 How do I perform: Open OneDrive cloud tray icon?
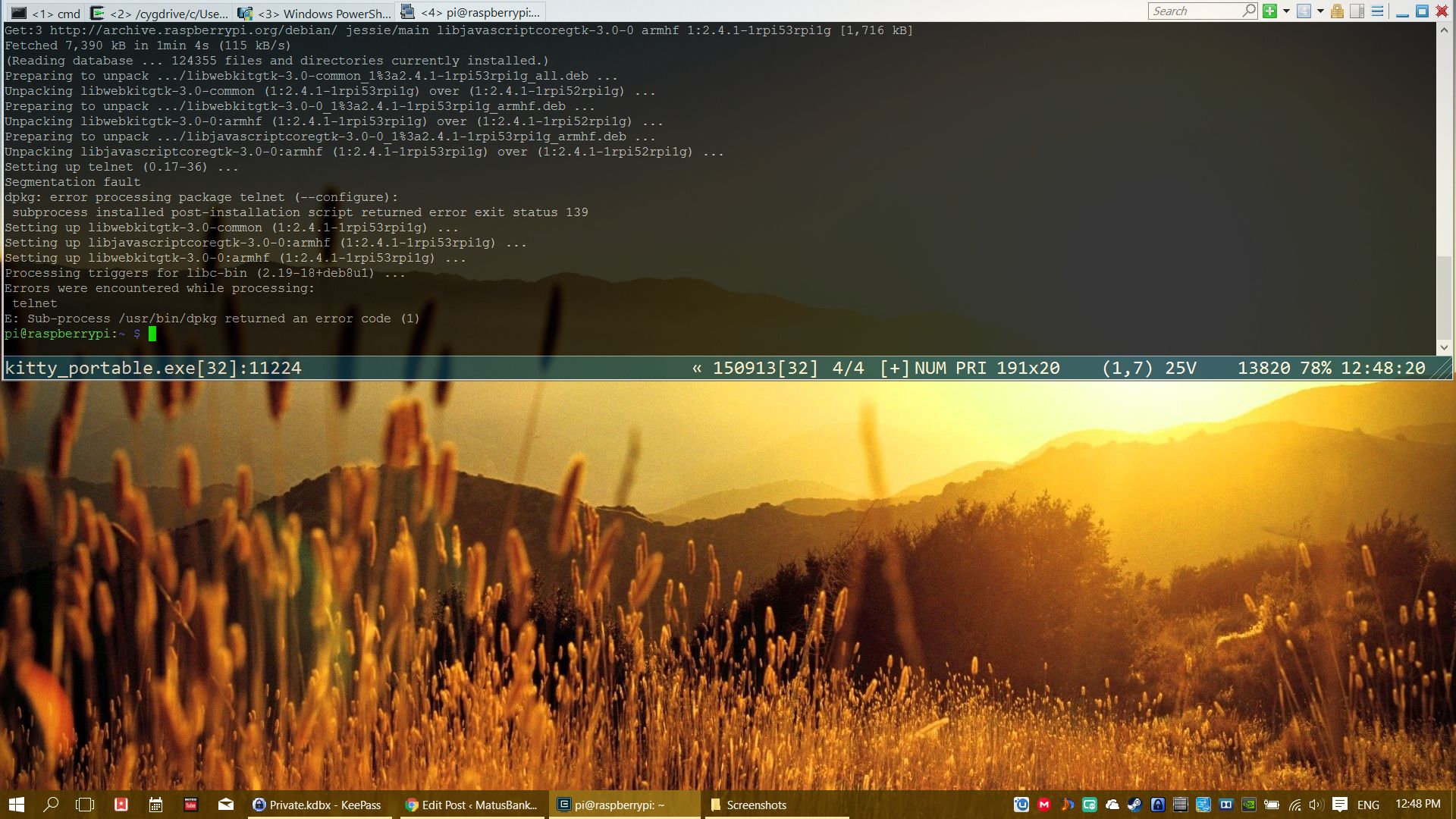pos(1112,805)
